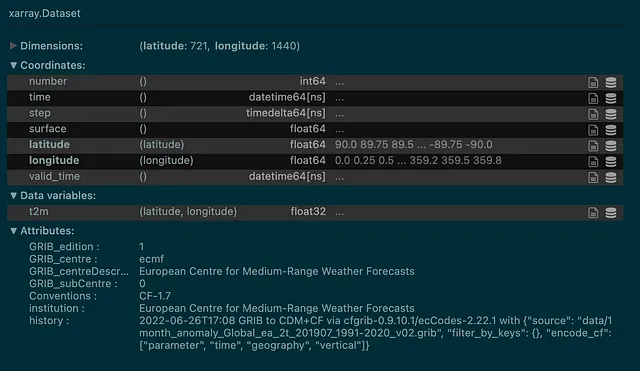640x371 pixels.
Task: Collapse the Coordinates section
Action: click(x=13, y=65)
